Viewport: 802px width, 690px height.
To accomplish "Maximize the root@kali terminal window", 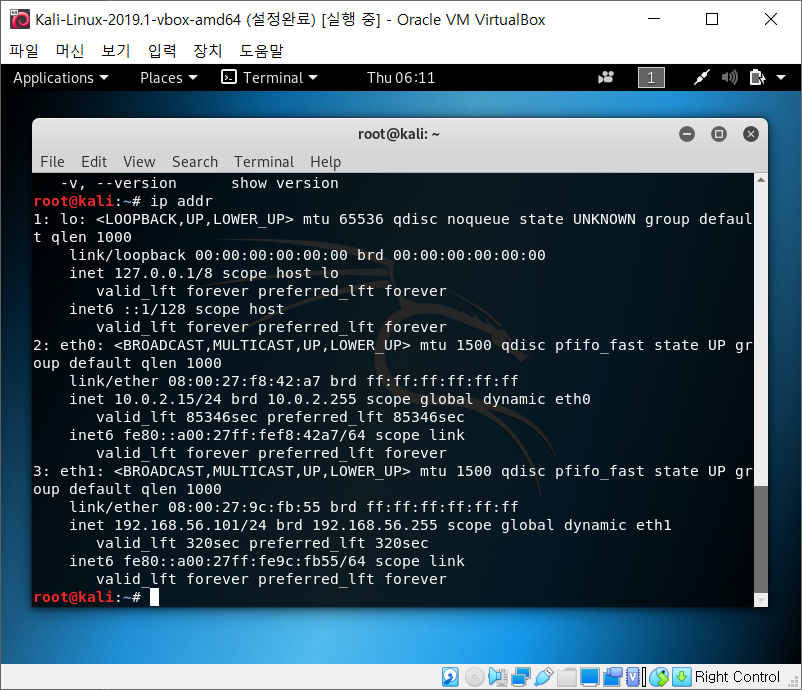I will point(719,135).
